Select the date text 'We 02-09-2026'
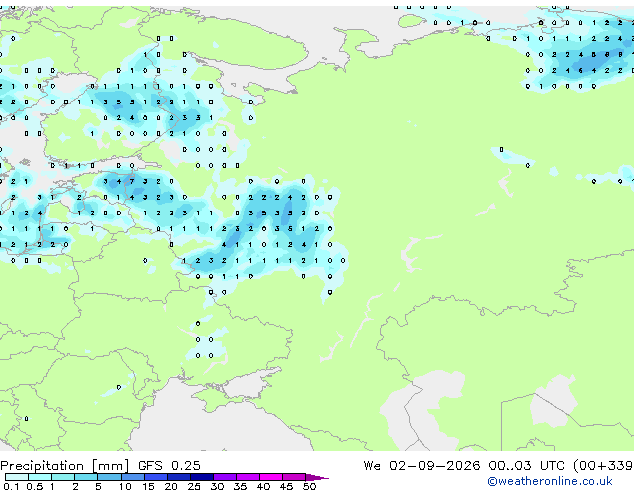Viewport: 634px width, 490px height. [422, 466]
